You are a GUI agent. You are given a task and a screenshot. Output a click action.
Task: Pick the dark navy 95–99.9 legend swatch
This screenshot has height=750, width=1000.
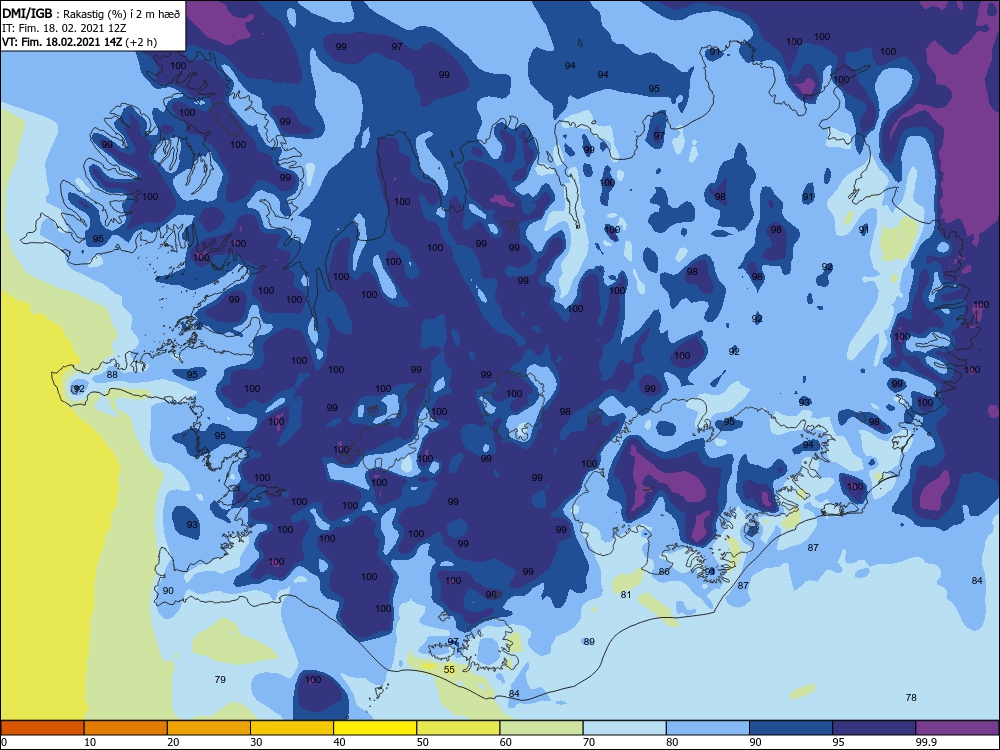point(874,728)
